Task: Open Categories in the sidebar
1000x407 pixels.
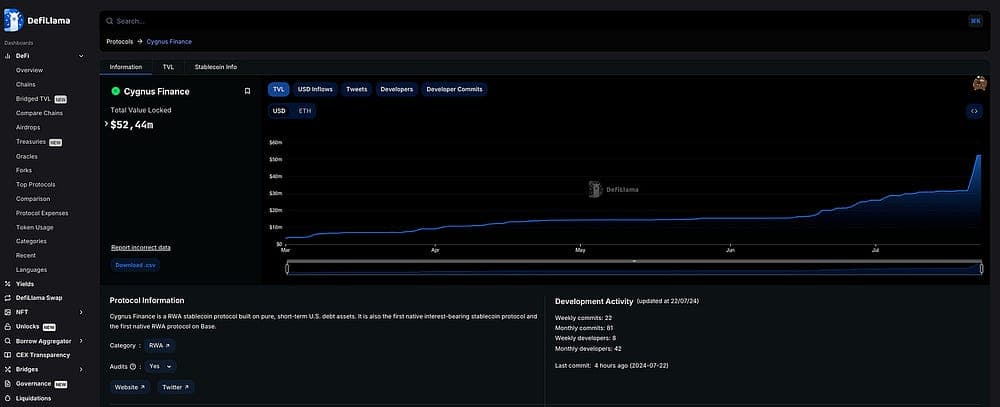Action: pos(31,241)
